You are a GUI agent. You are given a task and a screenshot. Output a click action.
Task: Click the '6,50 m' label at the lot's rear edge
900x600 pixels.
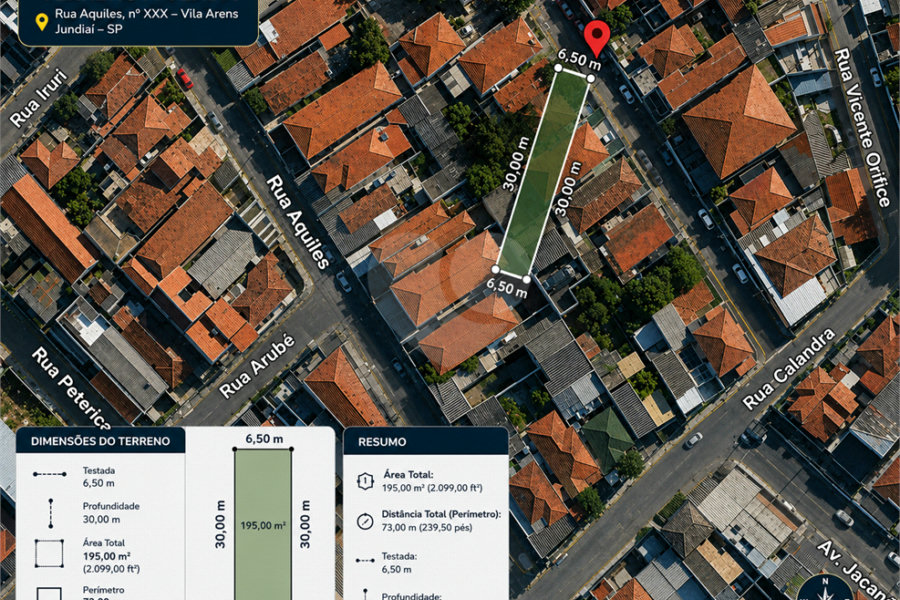coord(507,288)
